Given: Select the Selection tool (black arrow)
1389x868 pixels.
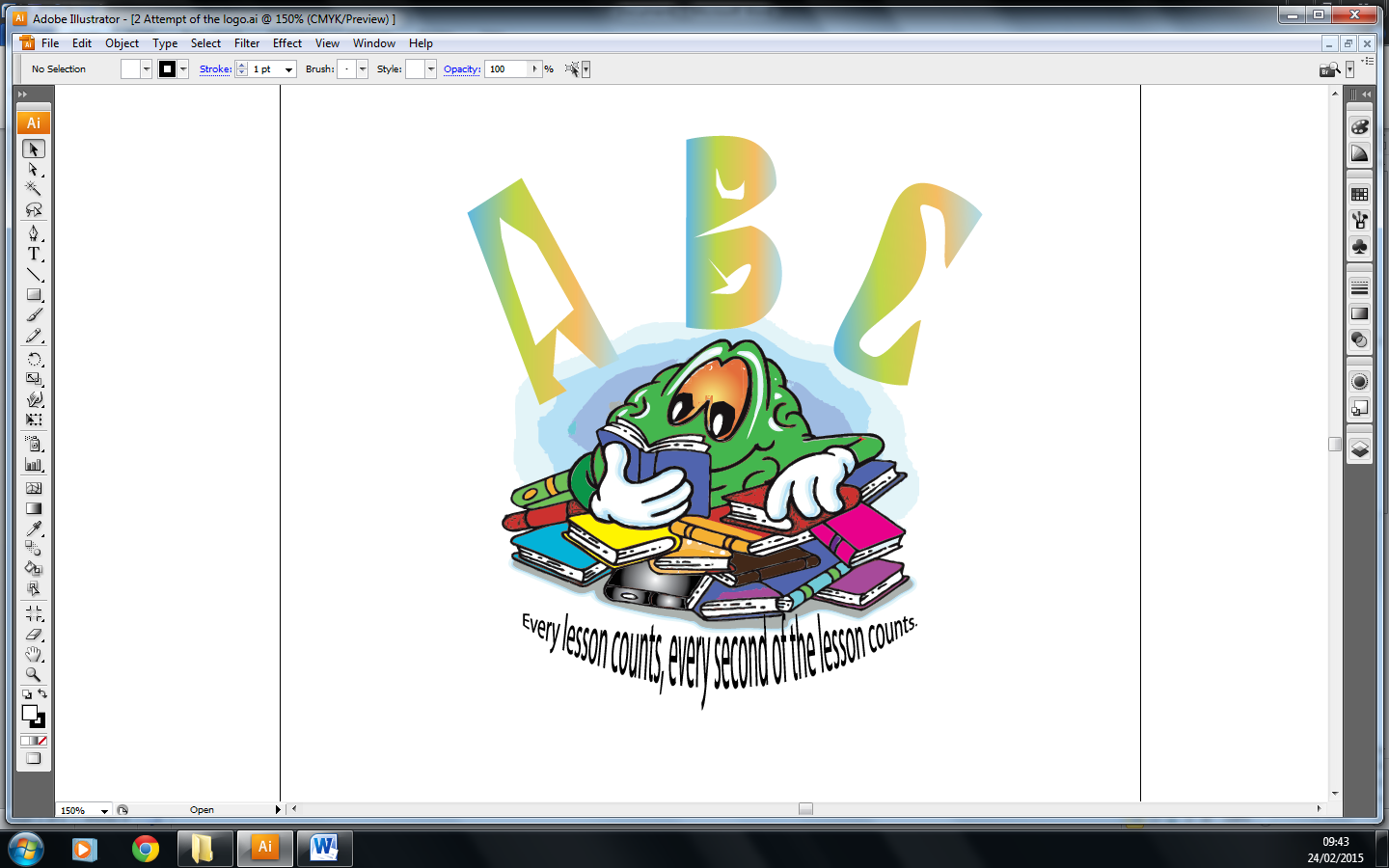Looking at the screenshot, I should (34, 149).
